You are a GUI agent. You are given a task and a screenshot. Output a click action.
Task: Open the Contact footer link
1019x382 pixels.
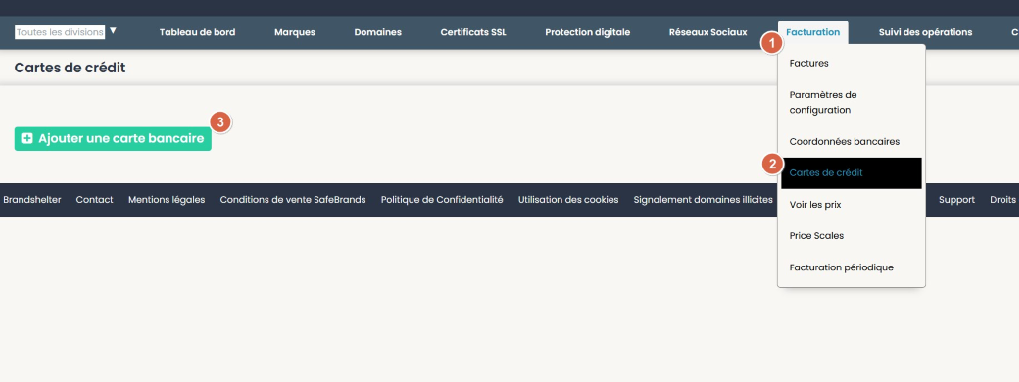tap(94, 200)
